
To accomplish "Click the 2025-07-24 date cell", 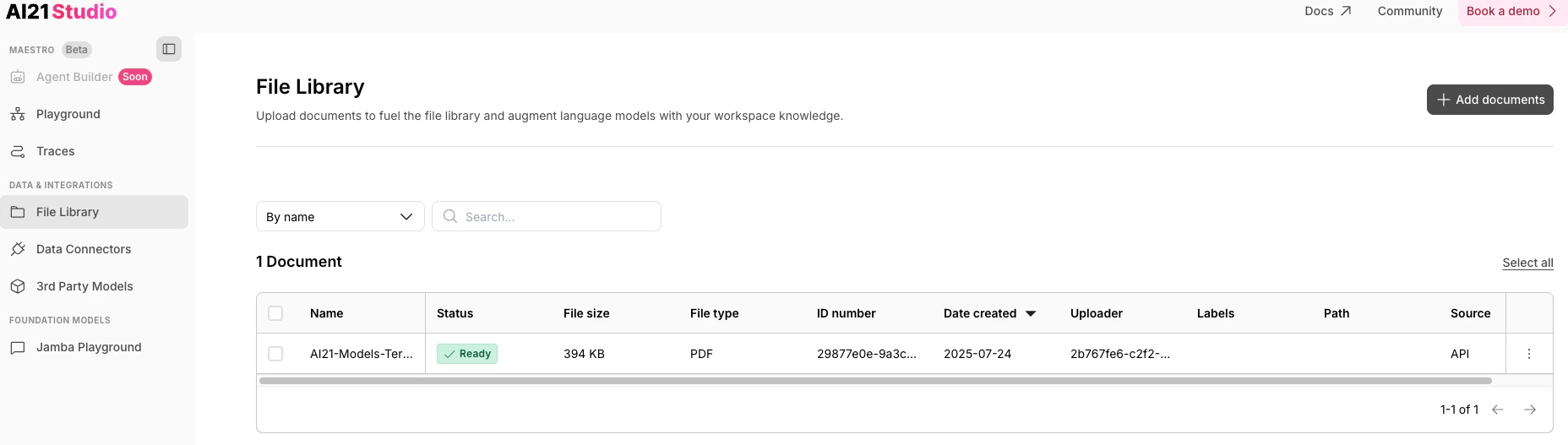I will click(x=977, y=354).
